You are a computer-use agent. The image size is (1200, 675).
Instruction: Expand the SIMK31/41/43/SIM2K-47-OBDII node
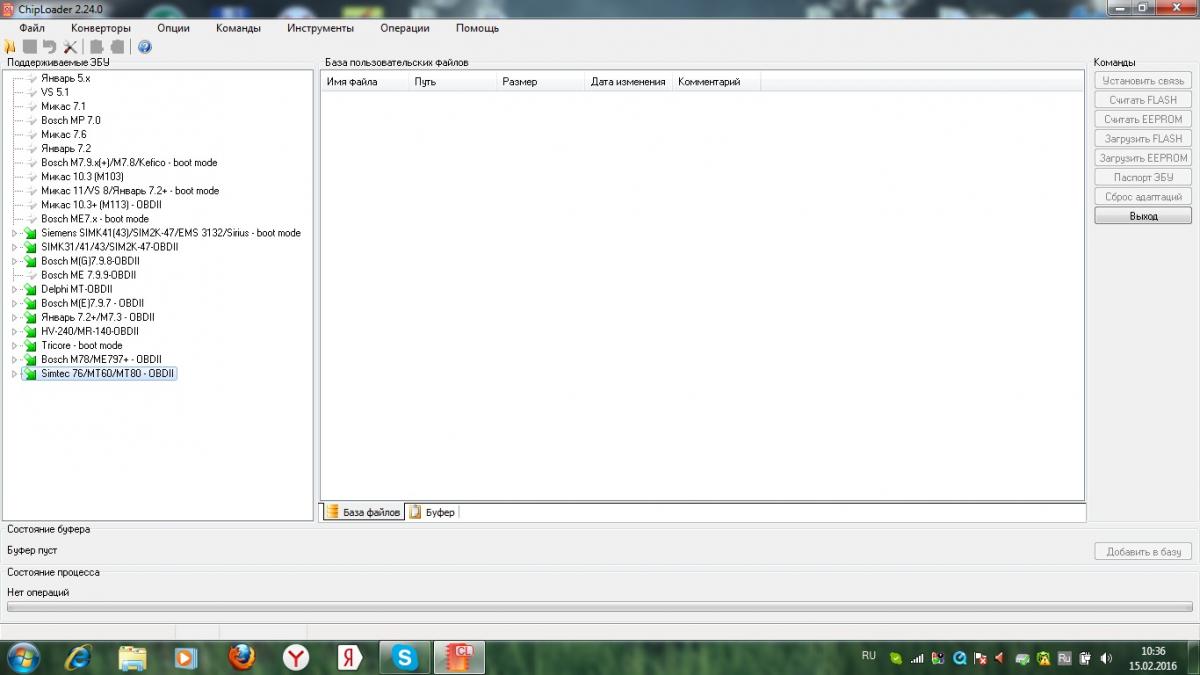[x=14, y=247]
